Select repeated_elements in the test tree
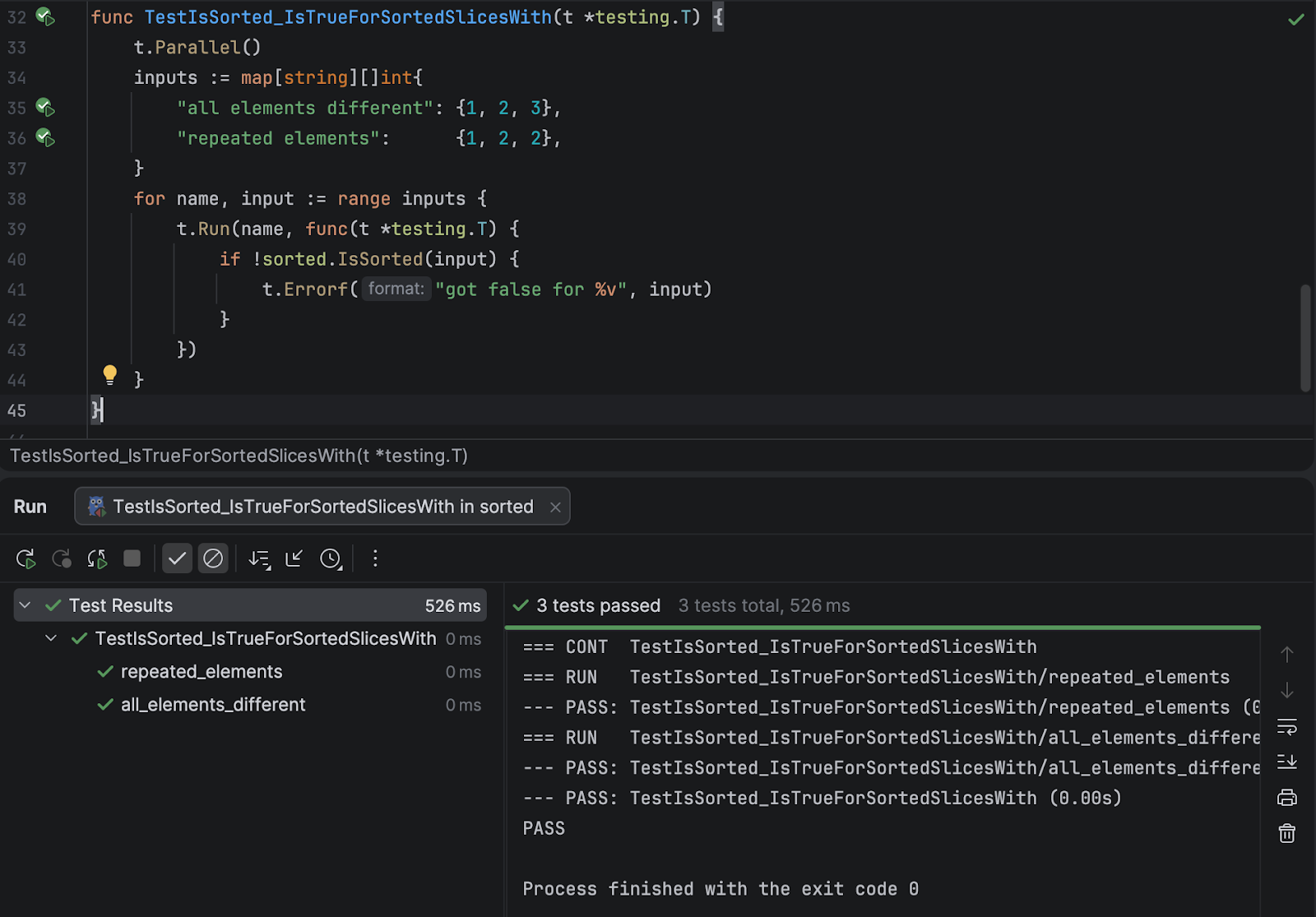This screenshot has height=917, width=1316. (x=202, y=672)
